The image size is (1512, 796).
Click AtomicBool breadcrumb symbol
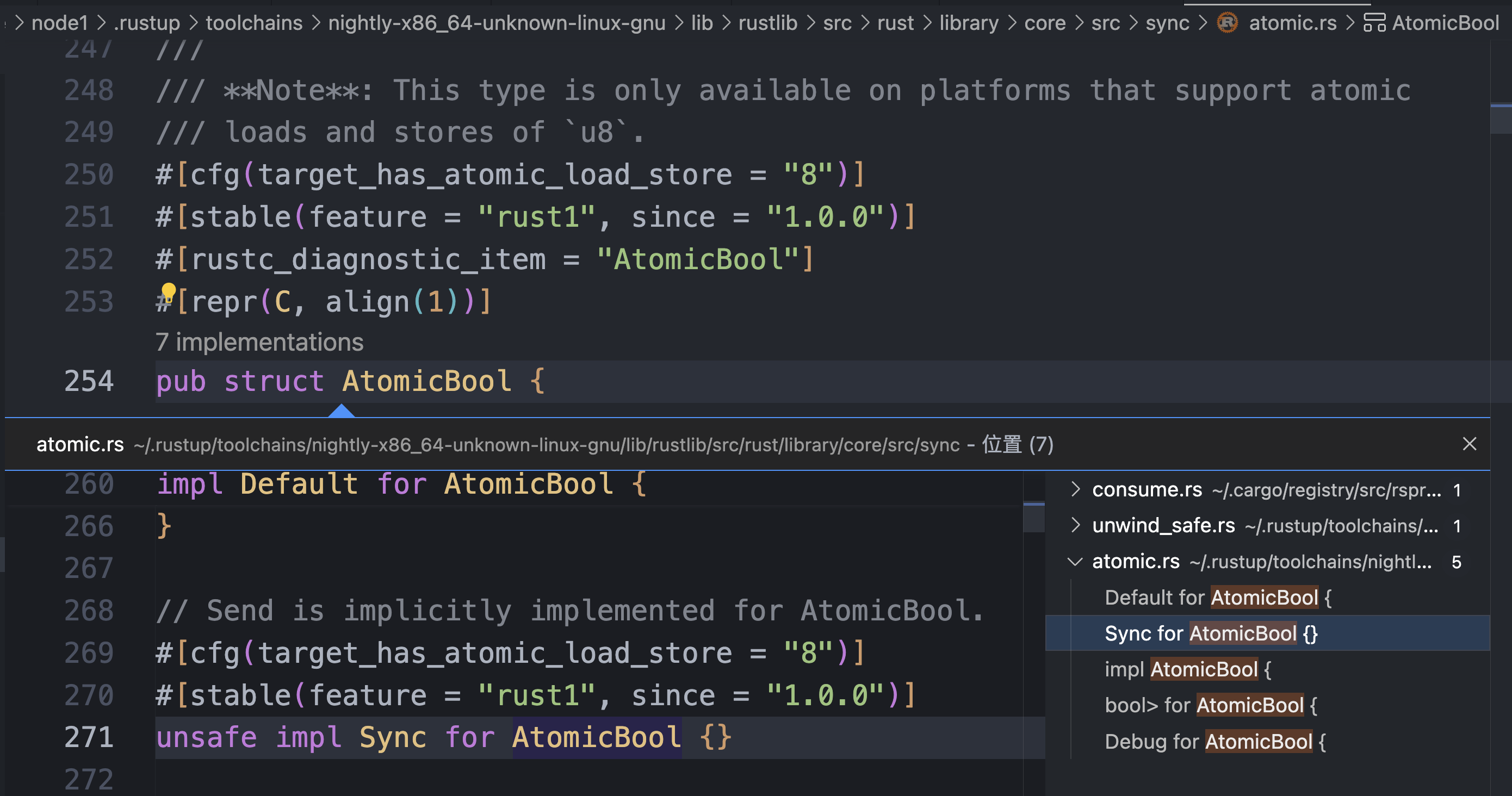click(x=1446, y=23)
